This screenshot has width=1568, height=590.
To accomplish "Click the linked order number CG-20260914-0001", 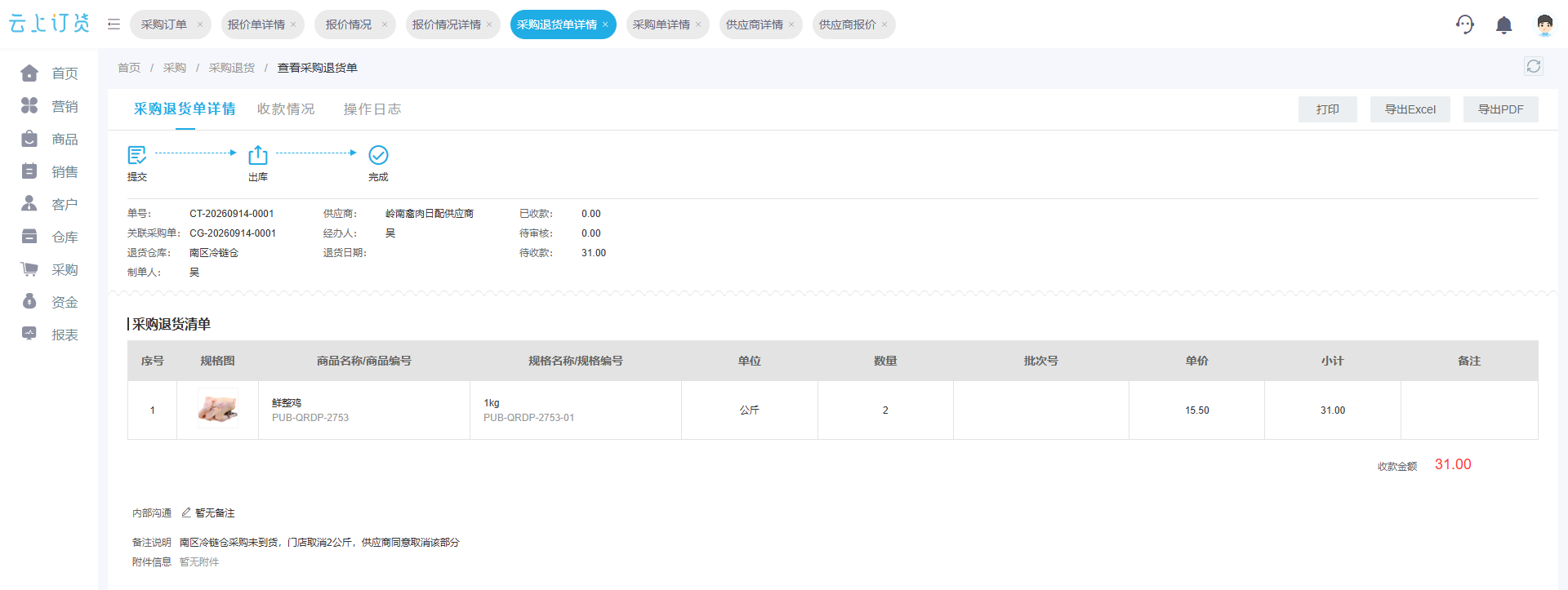I will click(233, 233).
